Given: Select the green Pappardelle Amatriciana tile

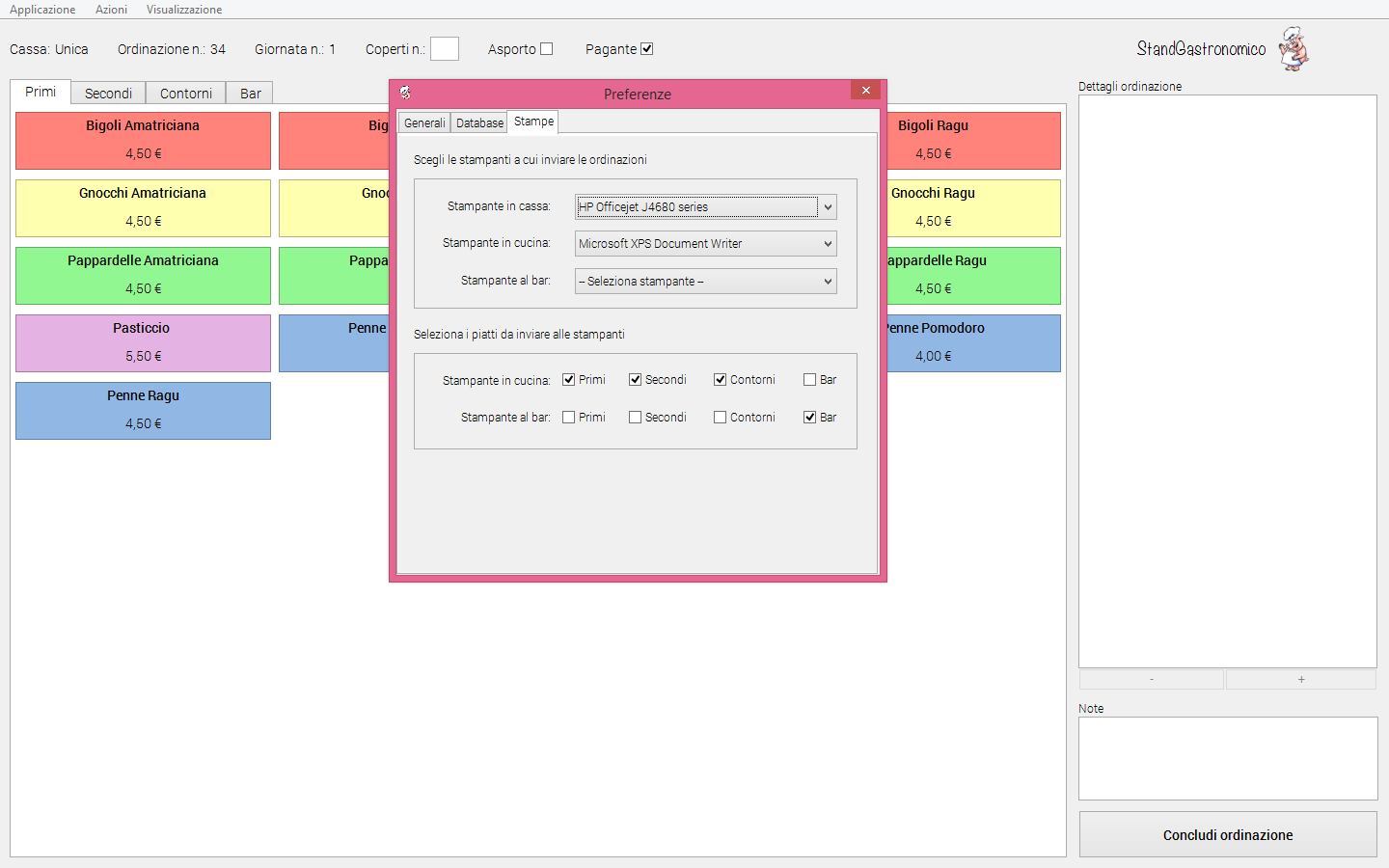Looking at the screenshot, I should coord(143,276).
